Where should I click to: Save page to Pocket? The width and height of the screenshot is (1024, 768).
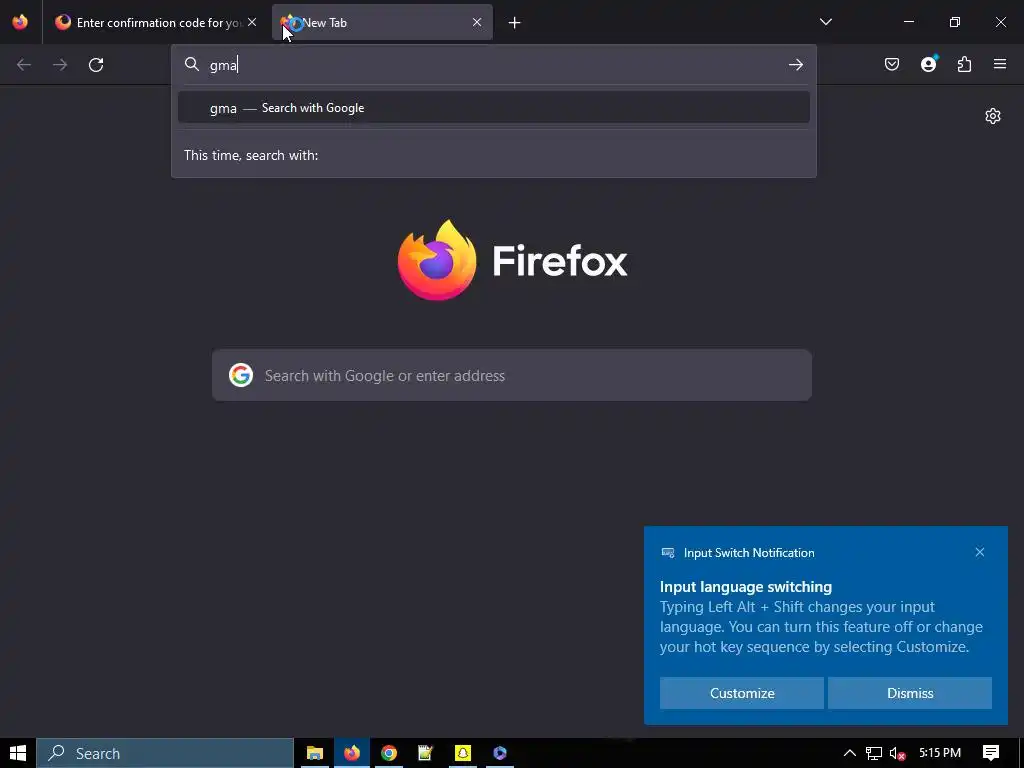(892, 64)
